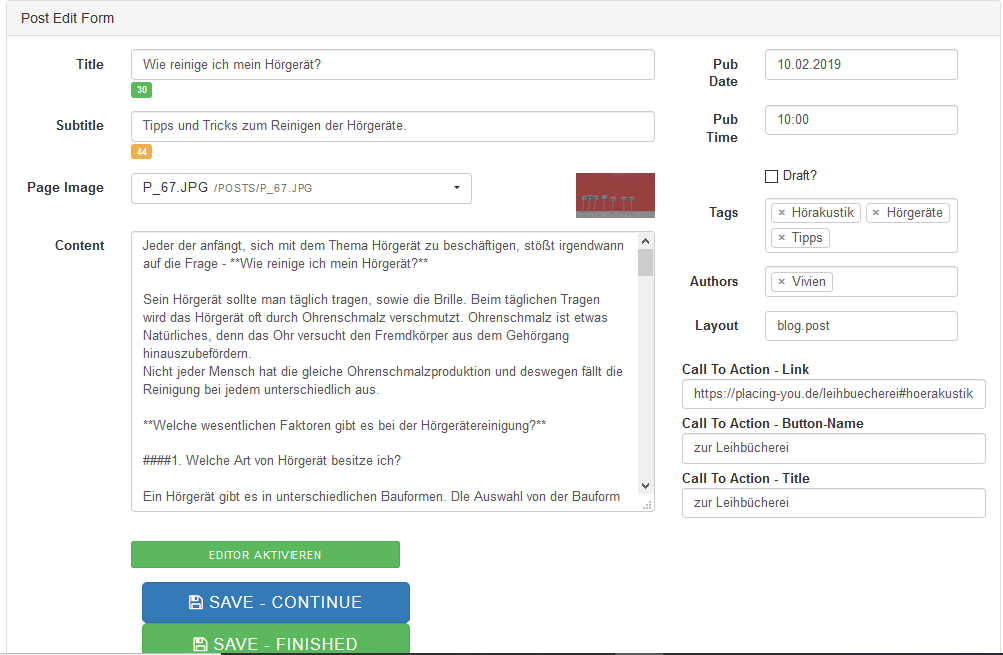The height and width of the screenshot is (655, 1003).
Task: Remove the Hörgeräte tag via its x
Action: coord(876,213)
